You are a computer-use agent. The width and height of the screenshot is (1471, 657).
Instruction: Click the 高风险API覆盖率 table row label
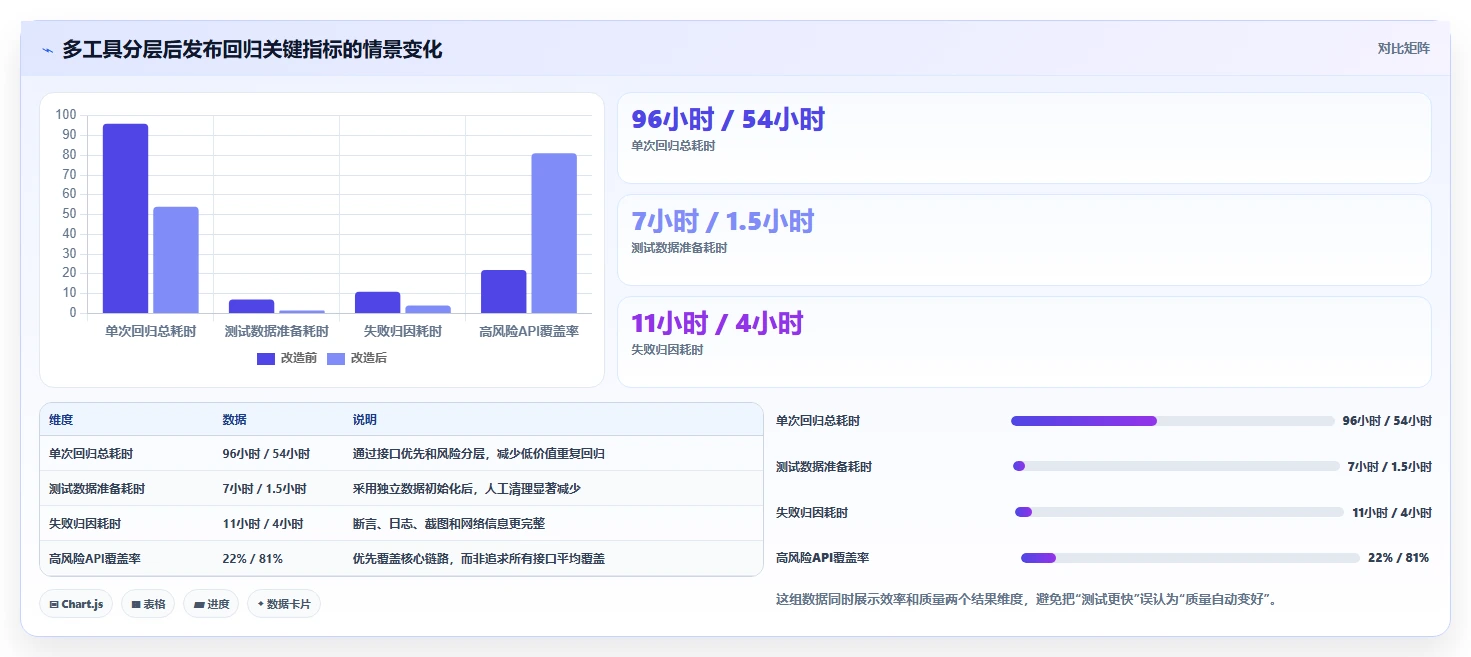coord(95,559)
